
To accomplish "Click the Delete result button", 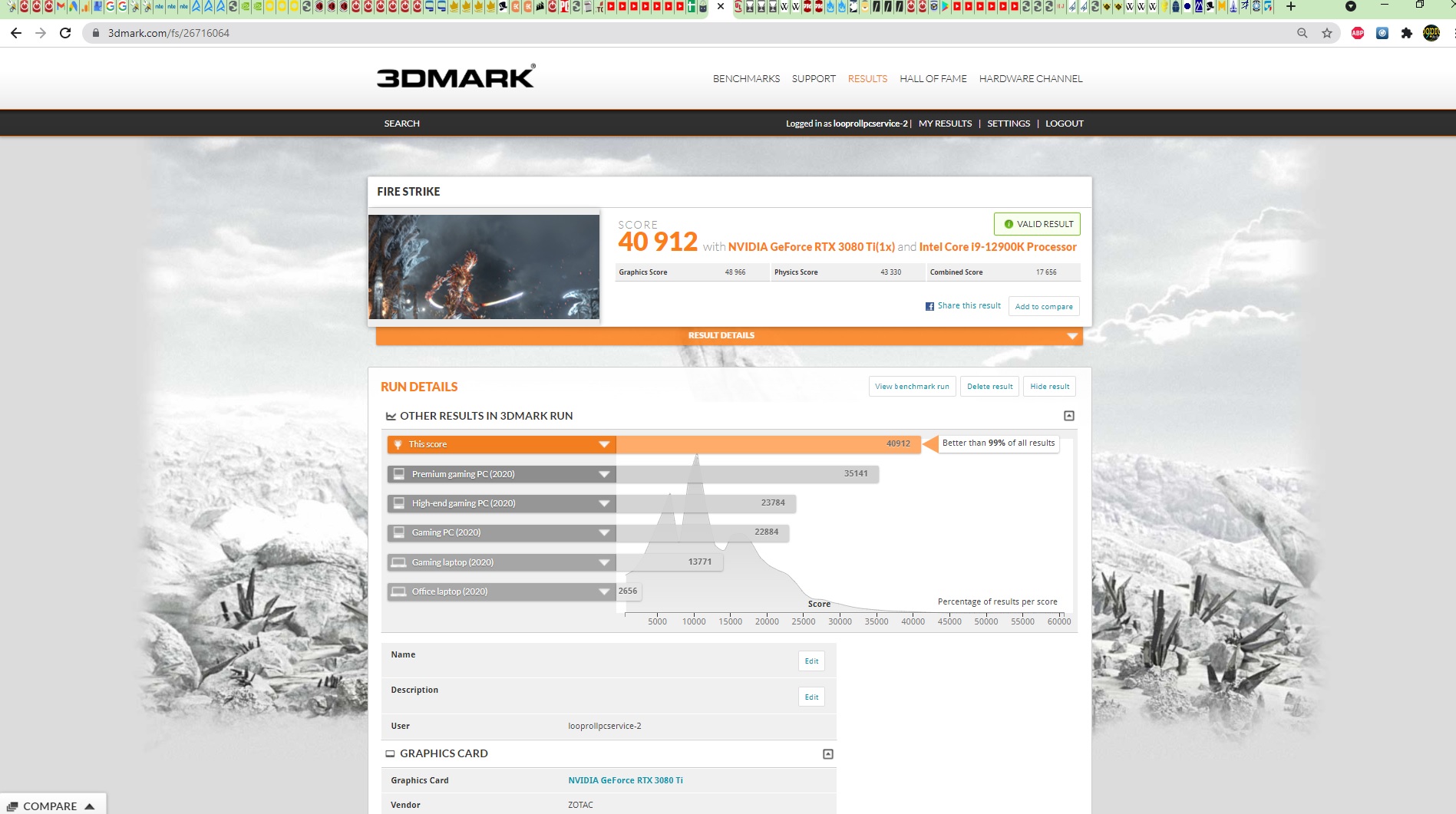I will click(989, 387).
